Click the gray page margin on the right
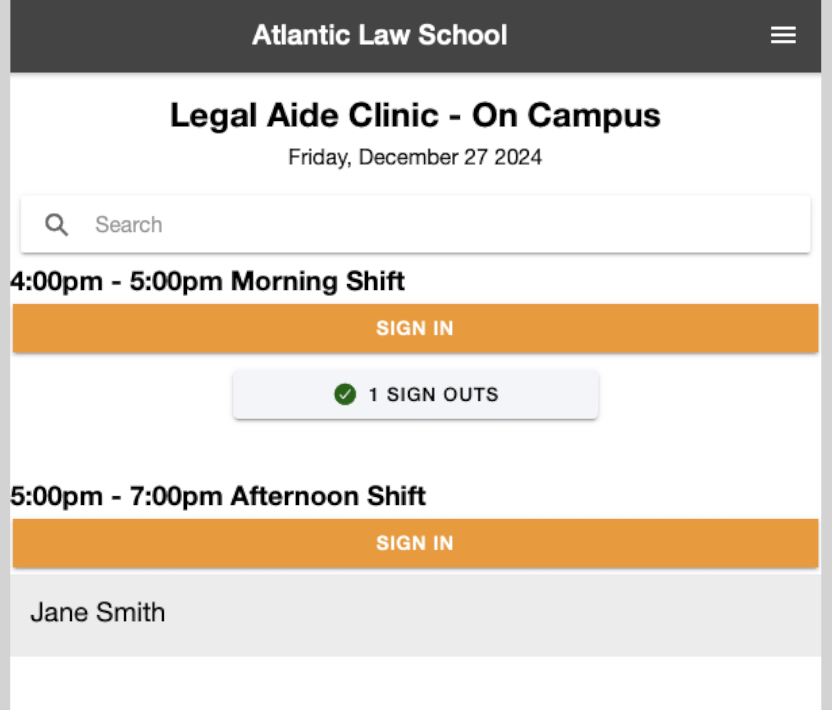This screenshot has height=710, width=832. [826, 400]
